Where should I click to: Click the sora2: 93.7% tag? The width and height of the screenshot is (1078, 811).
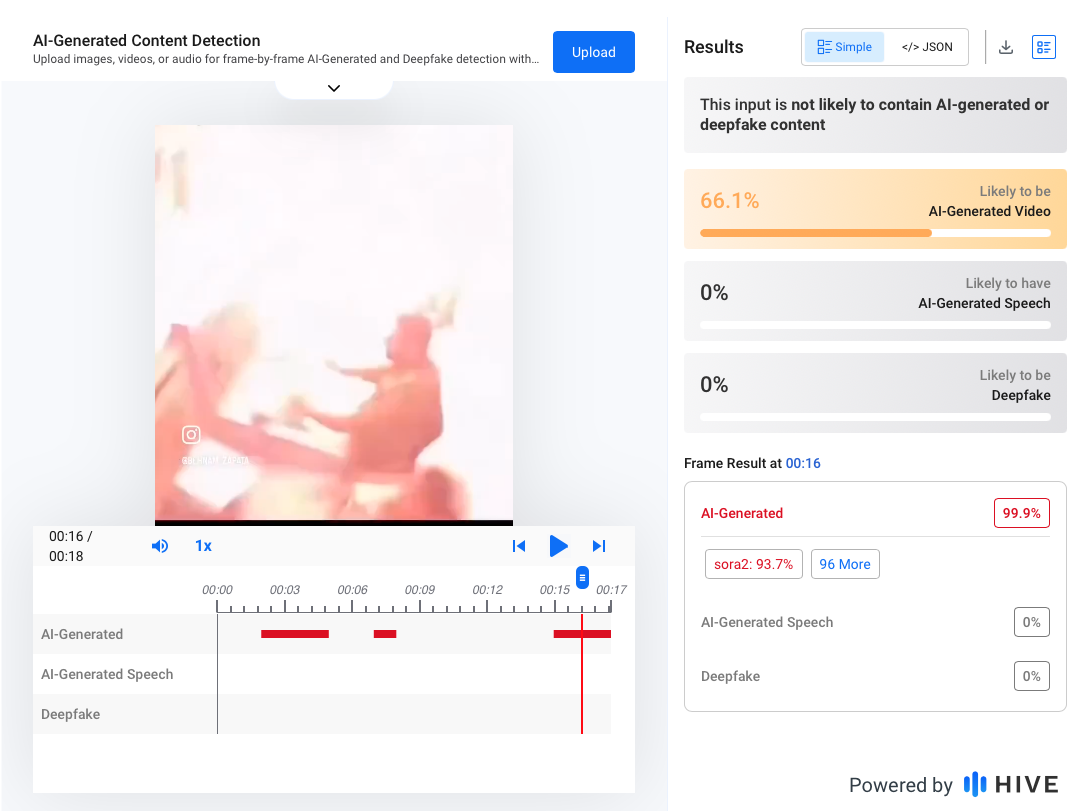[753, 564]
